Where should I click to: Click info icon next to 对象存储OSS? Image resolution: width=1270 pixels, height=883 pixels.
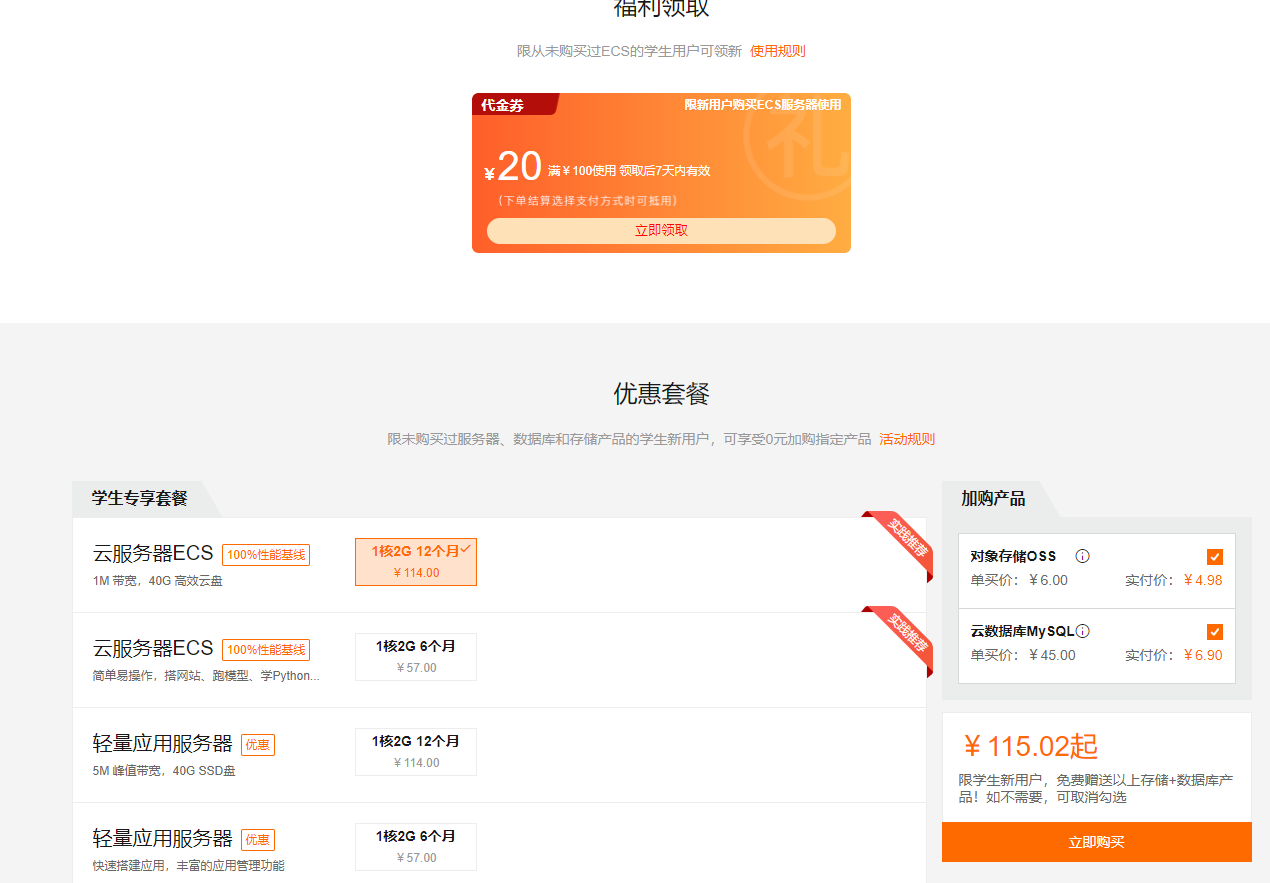click(1082, 556)
